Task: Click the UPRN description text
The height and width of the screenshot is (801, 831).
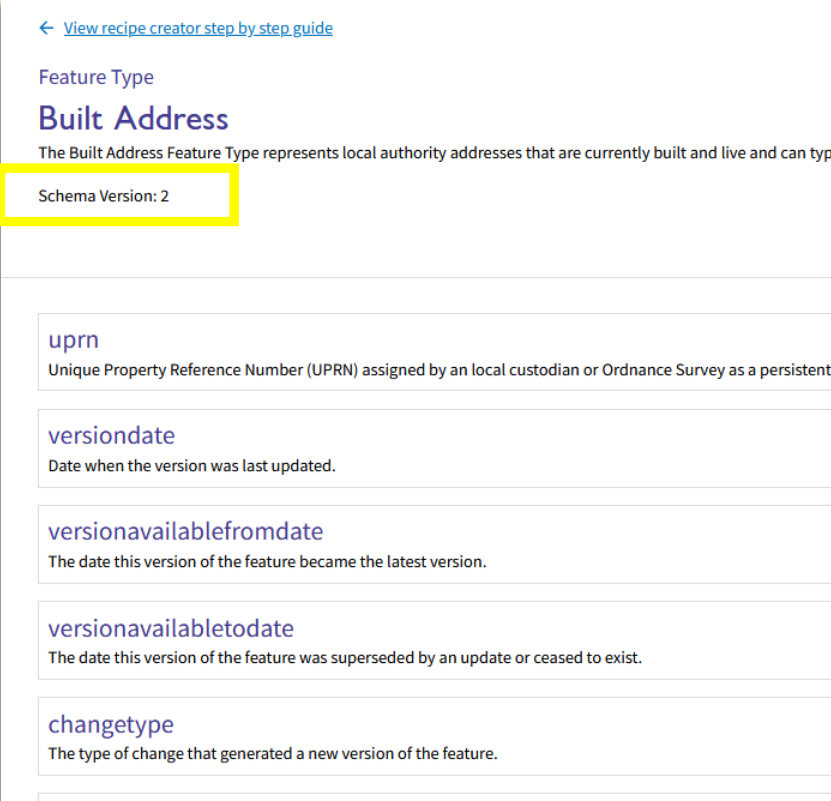Action: [400, 369]
